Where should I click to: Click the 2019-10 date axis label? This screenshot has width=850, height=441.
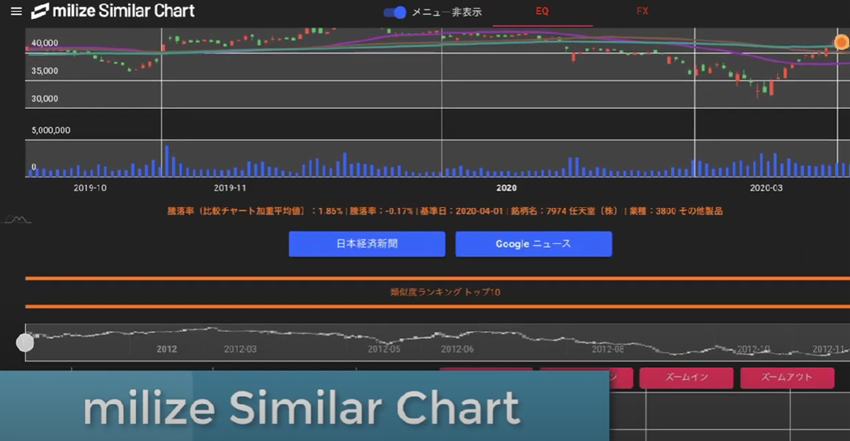(90, 188)
